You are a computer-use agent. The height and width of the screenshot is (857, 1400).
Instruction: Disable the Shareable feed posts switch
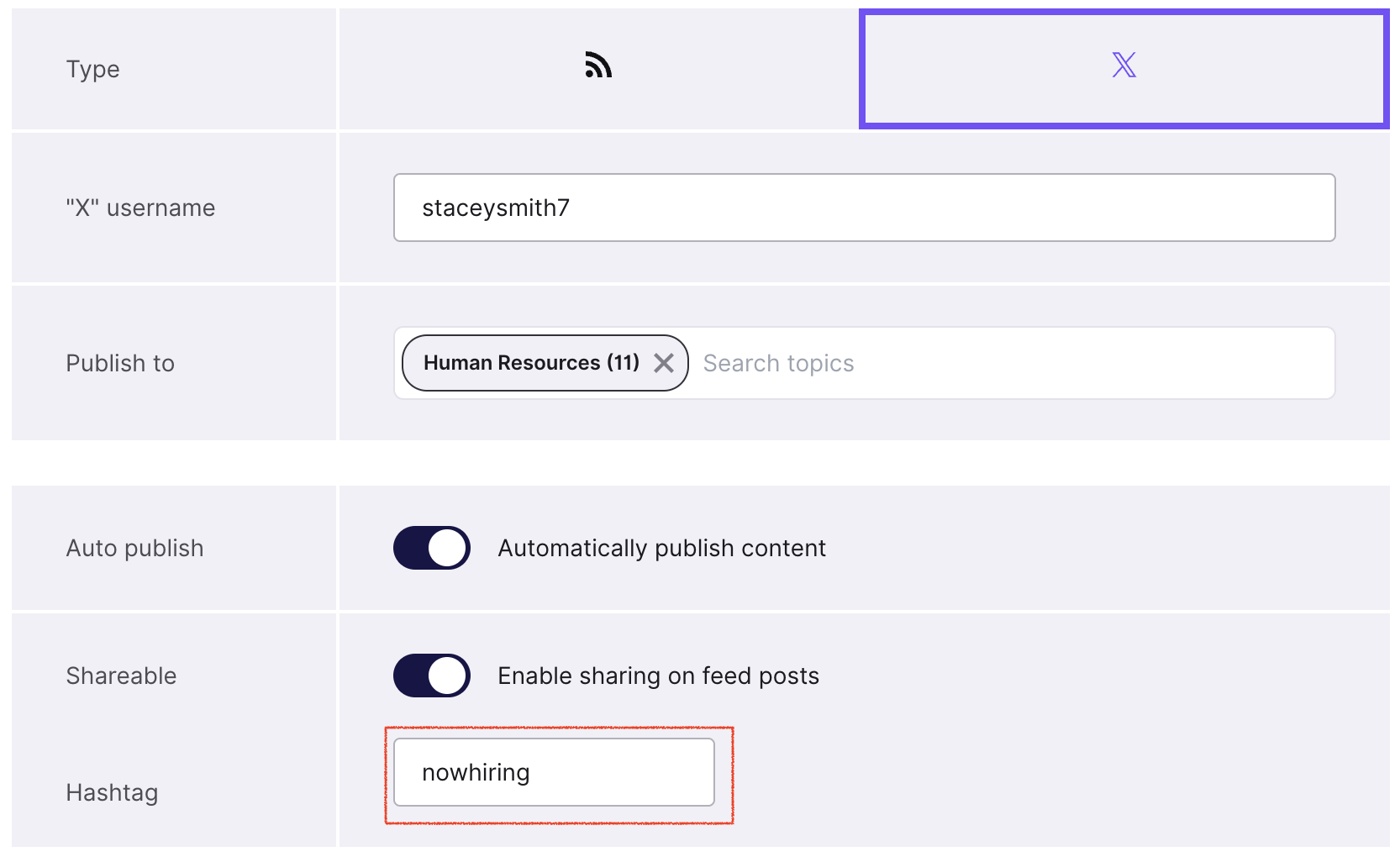pos(432,676)
